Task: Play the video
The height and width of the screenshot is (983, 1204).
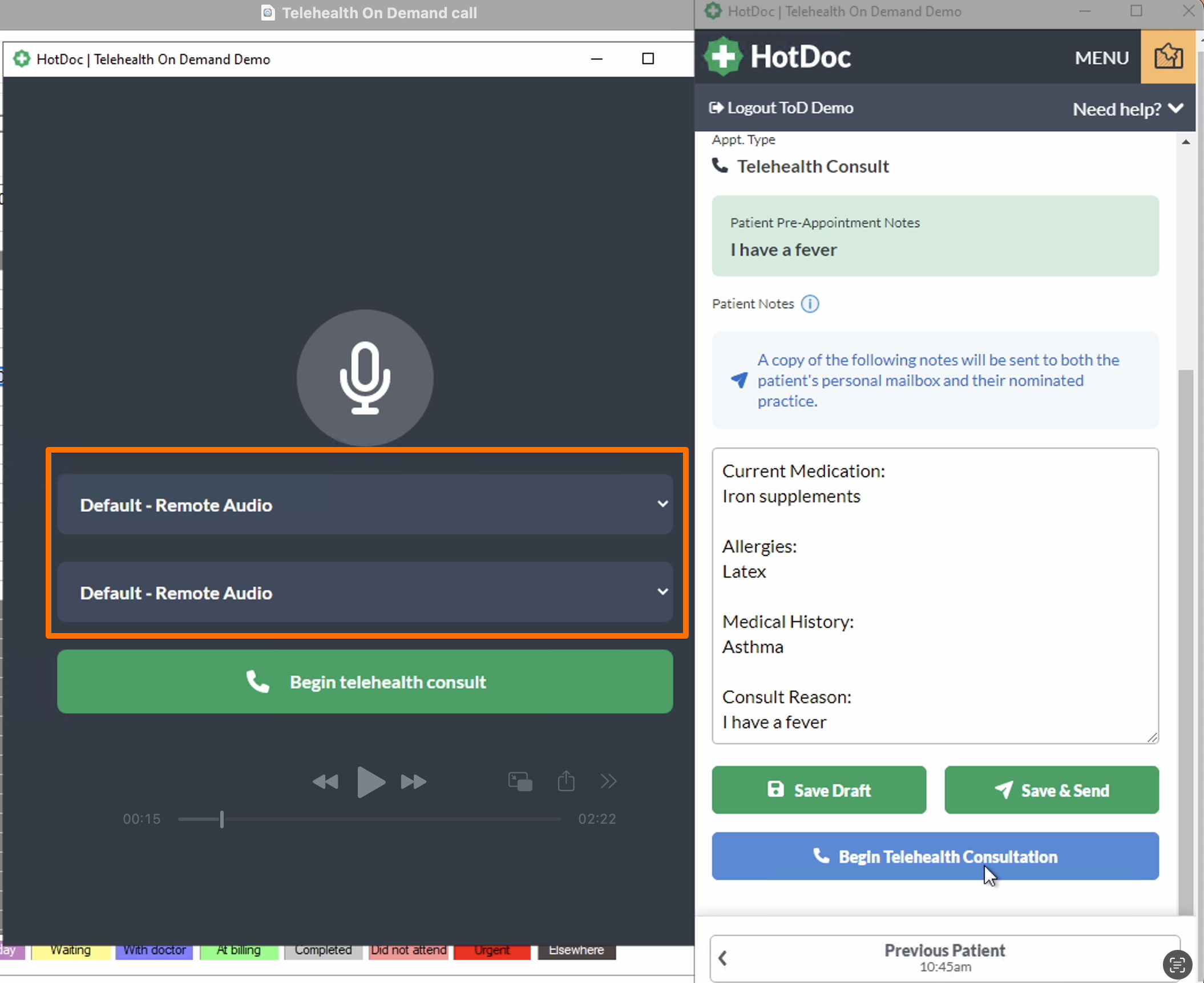Action: point(371,781)
